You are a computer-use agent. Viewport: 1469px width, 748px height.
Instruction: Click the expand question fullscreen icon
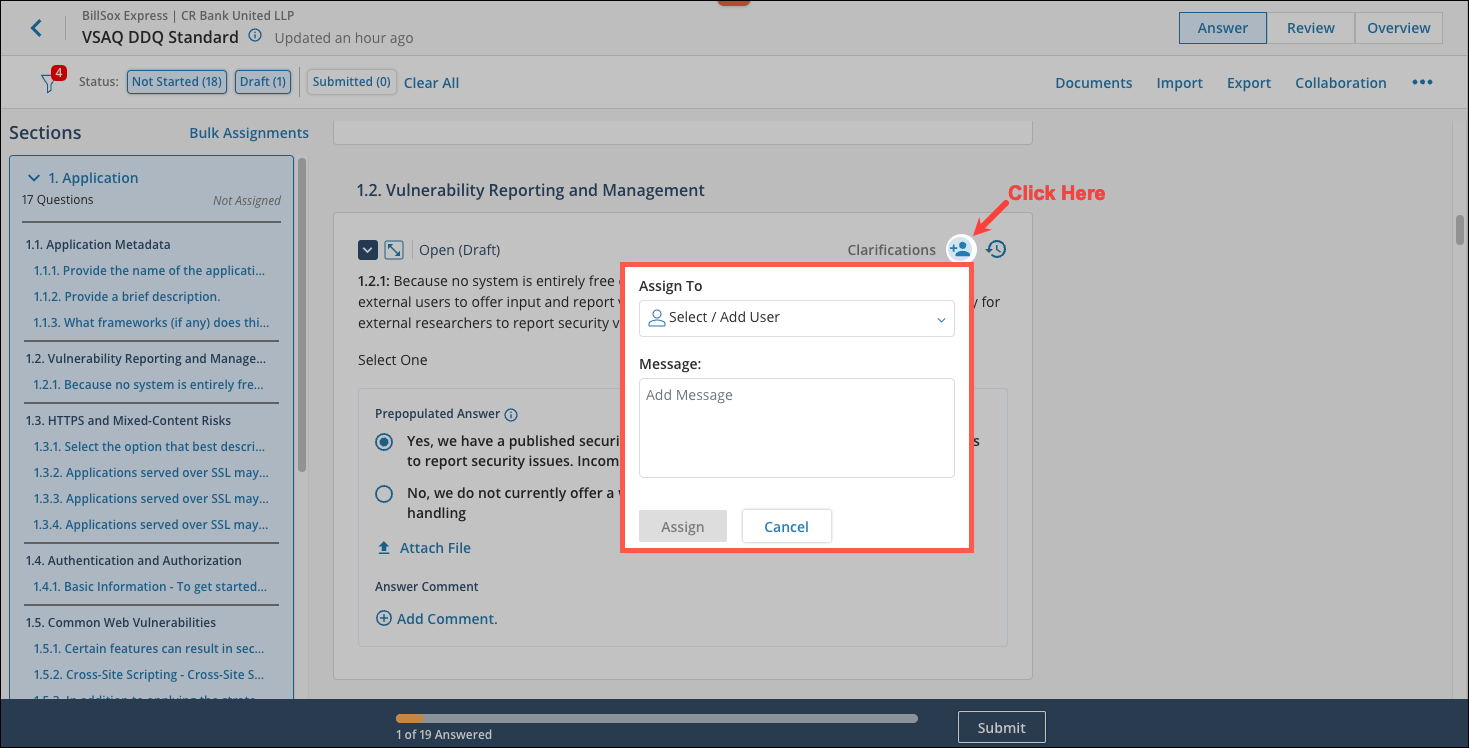pyautogui.click(x=394, y=250)
